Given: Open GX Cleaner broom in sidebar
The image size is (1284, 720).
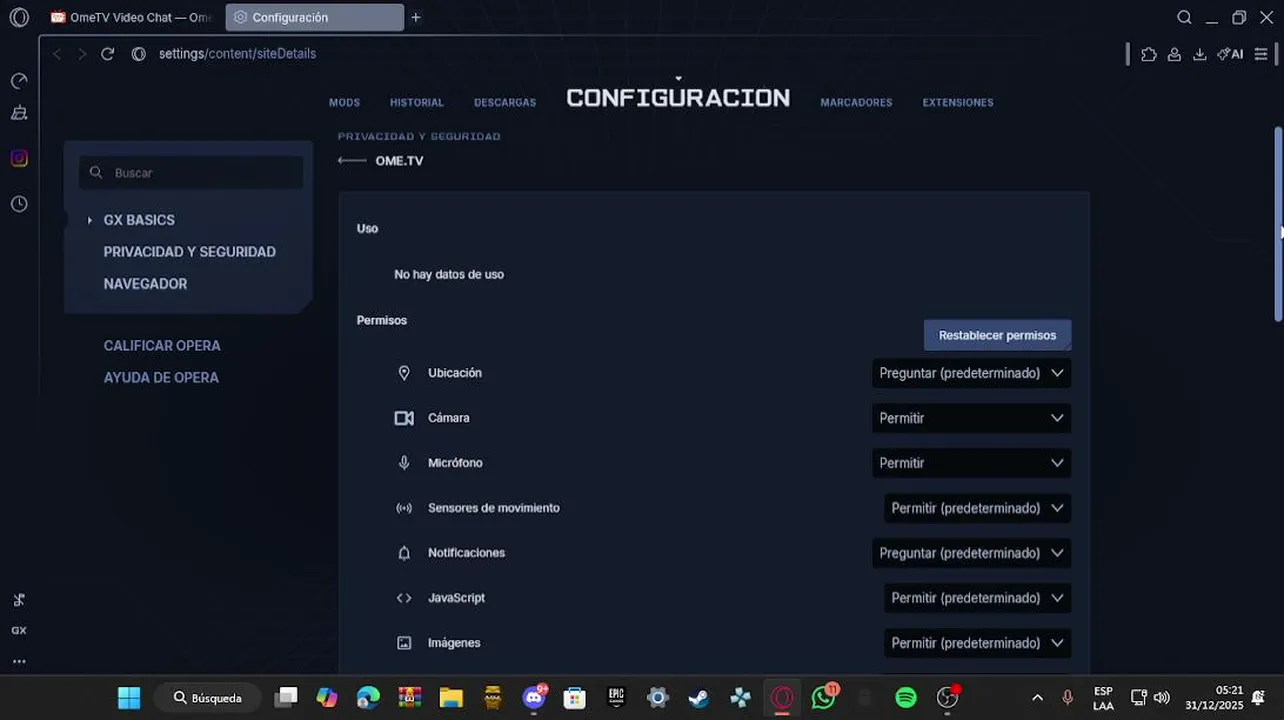Looking at the screenshot, I should 19,114.
